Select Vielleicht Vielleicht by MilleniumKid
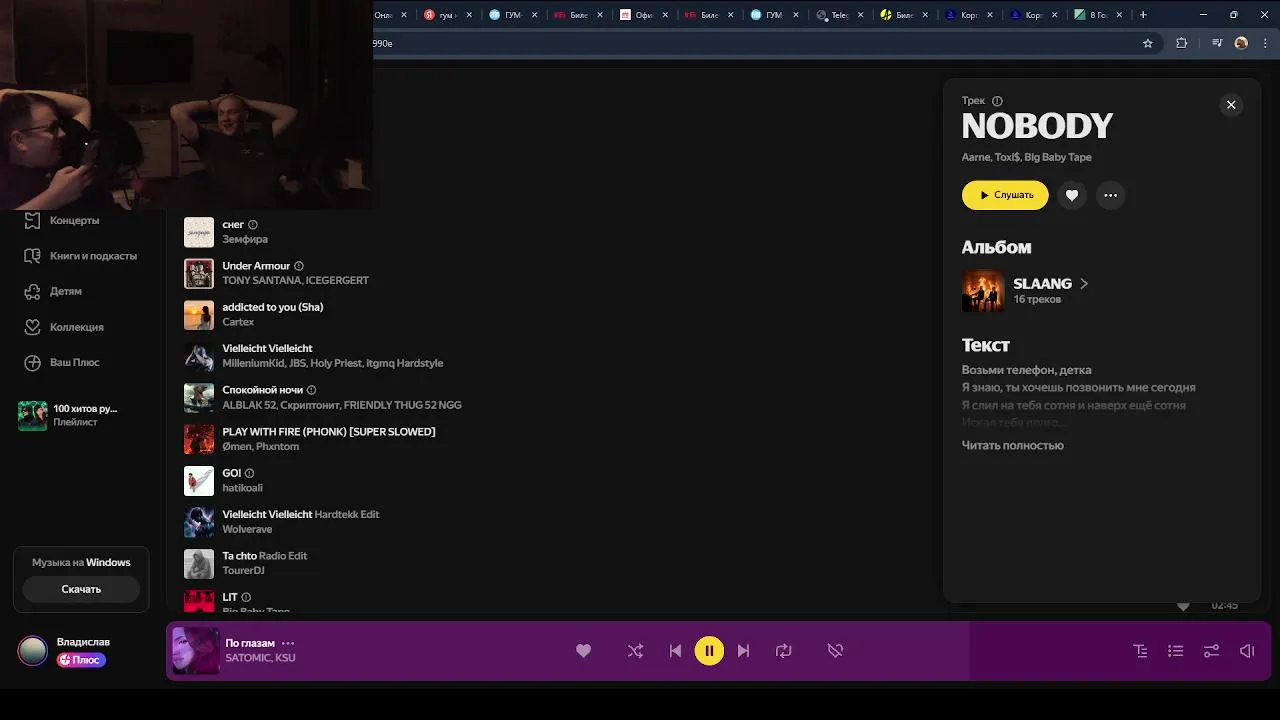This screenshot has height=720, width=1280. coord(267,348)
